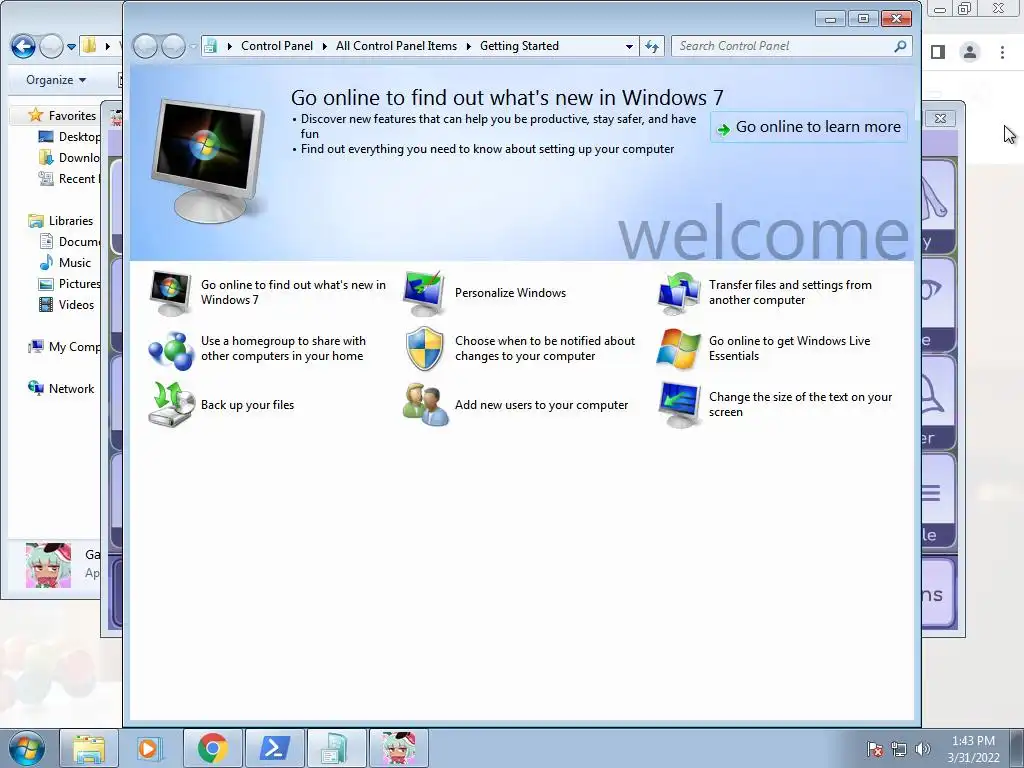Select Music in Explorer sidebar
1024x768 pixels.
point(74,263)
